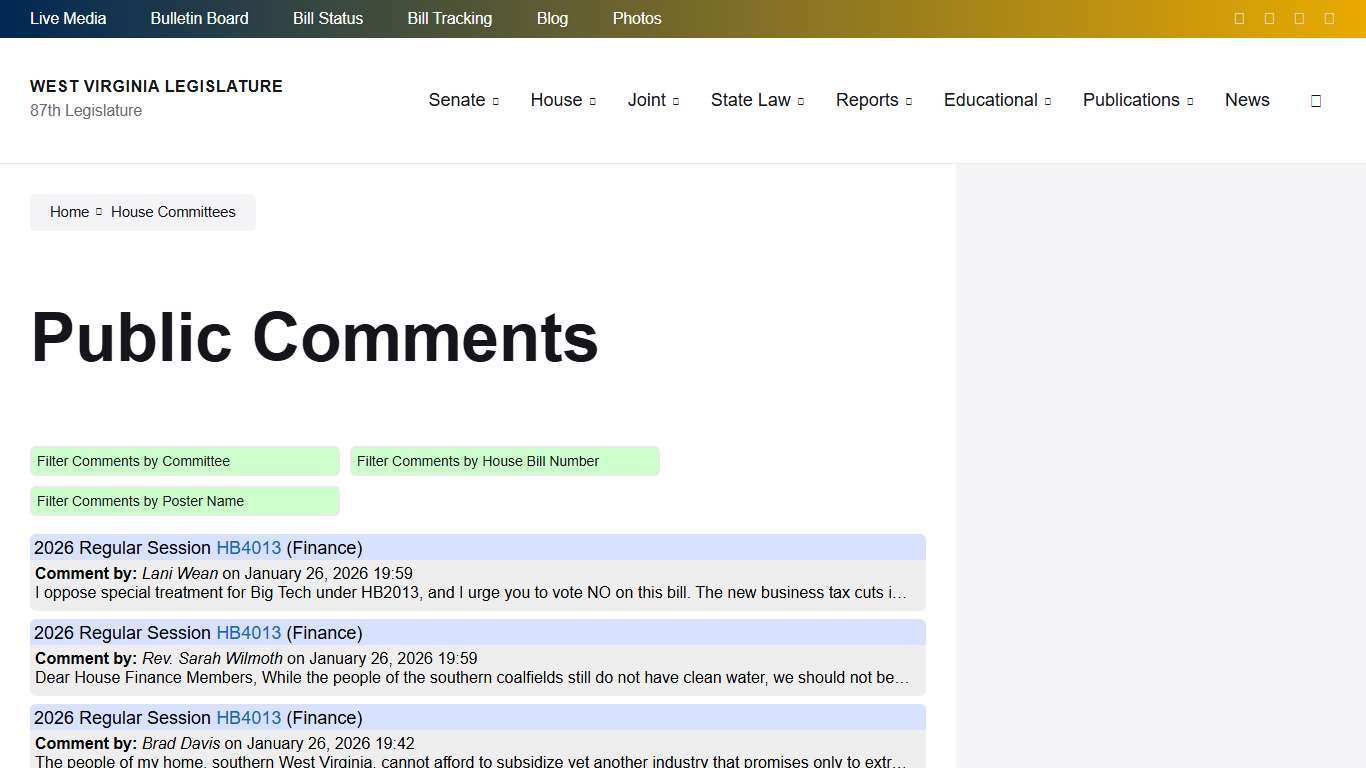Click the fourth social media icon in top bar
Screen dimensions: 1366x768
pyautogui.click(x=1329, y=18)
